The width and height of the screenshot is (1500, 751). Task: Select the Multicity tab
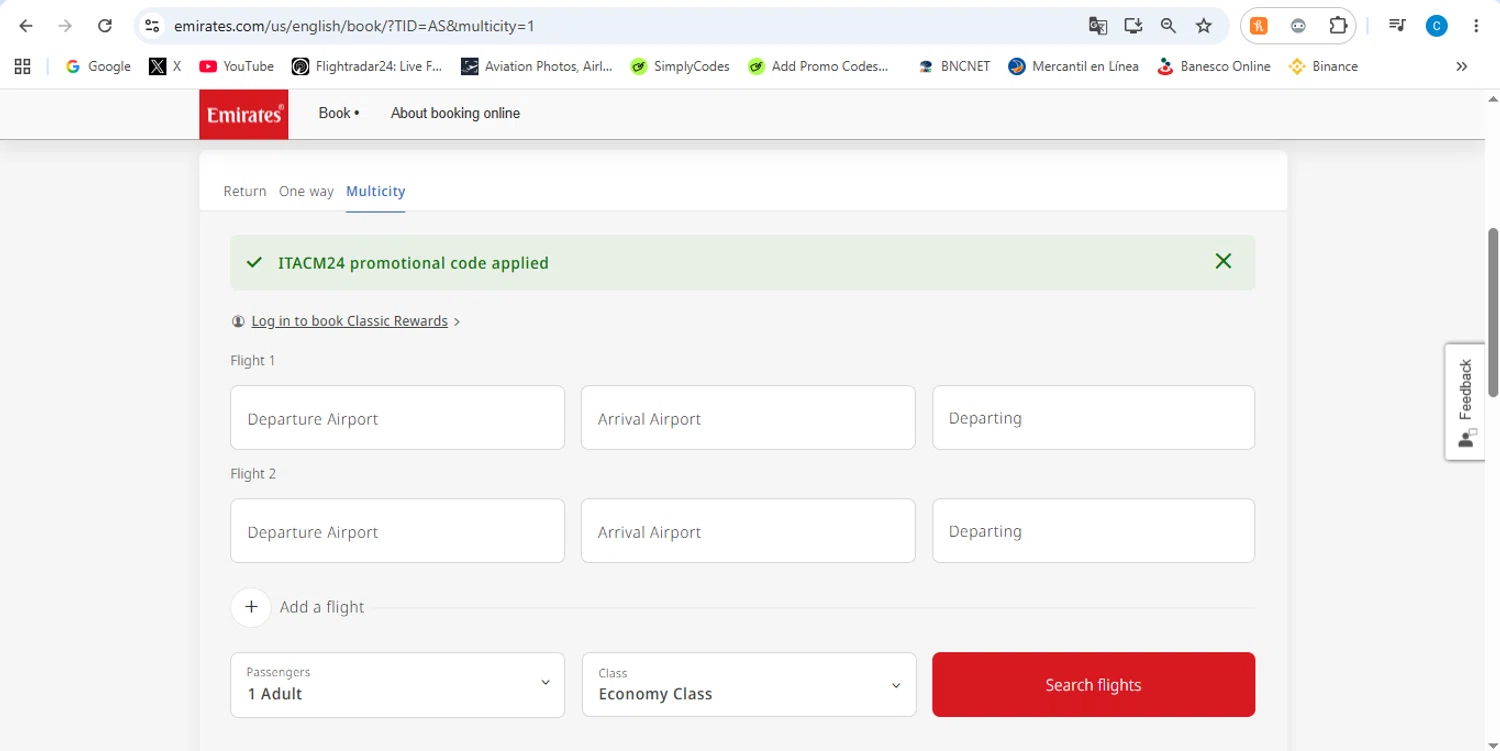tap(376, 191)
